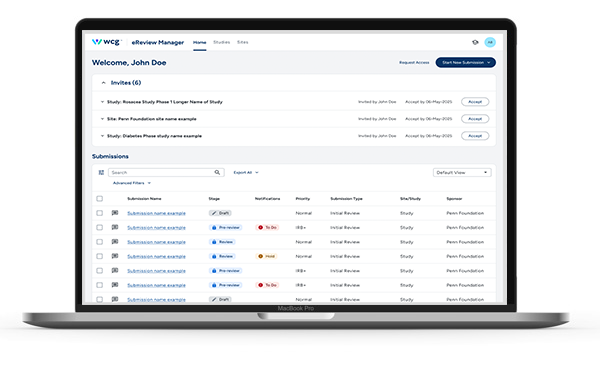The width and height of the screenshot is (600, 367).
Task: Click the WCG logo
Action: [106, 42]
